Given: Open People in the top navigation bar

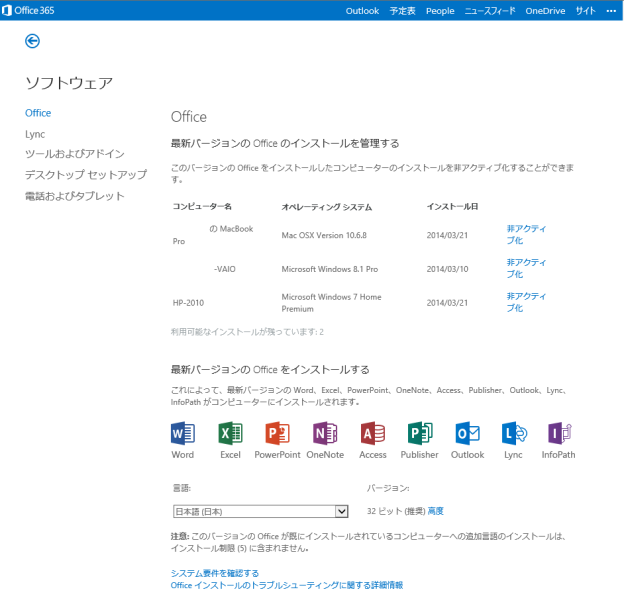Looking at the screenshot, I should point(440,11).
